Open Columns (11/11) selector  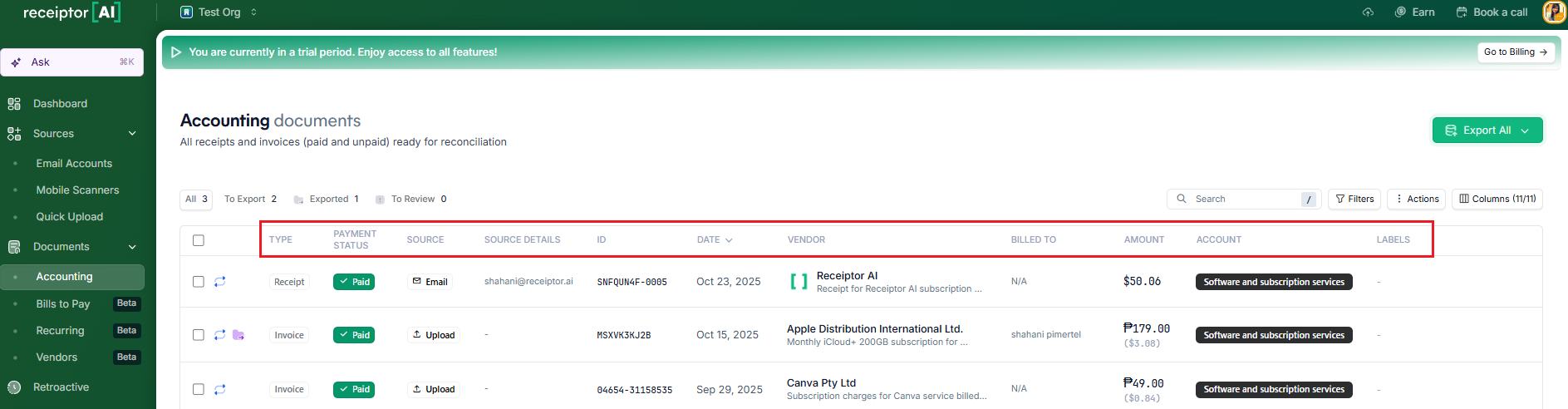(x=1497, y=200)
